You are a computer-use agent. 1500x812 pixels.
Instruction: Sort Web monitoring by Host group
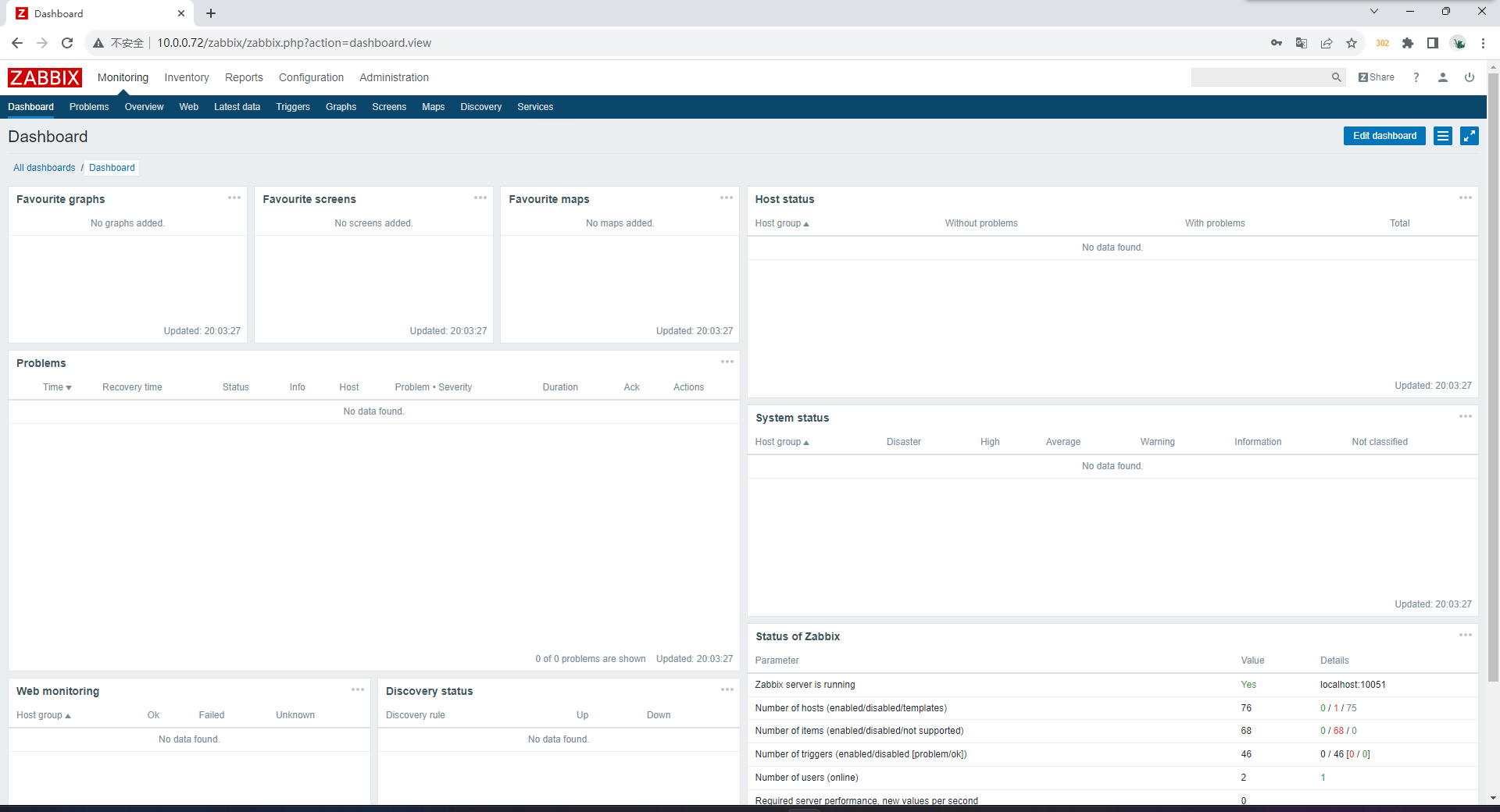point(44,715)
